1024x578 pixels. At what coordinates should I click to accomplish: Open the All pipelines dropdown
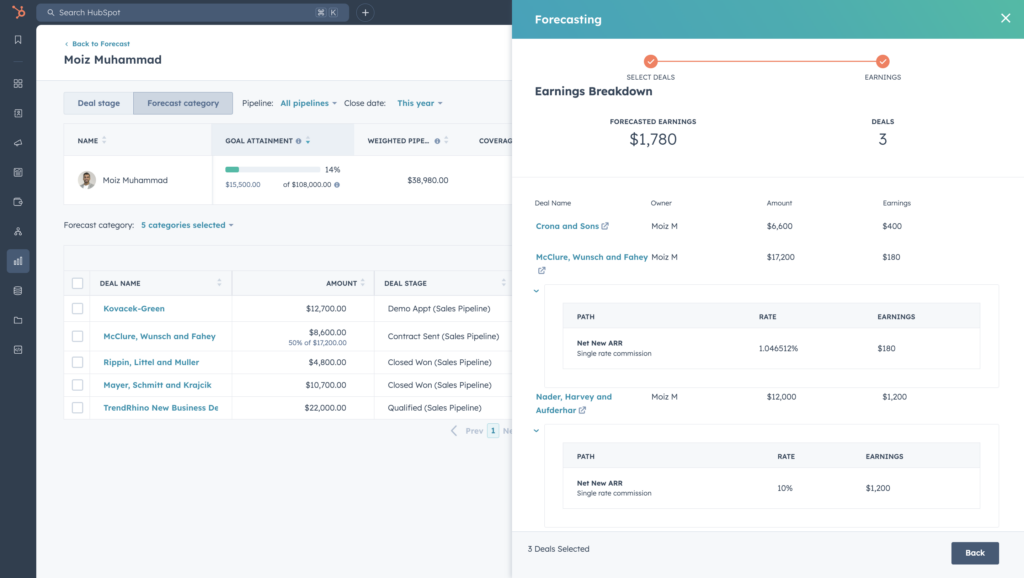308,103
